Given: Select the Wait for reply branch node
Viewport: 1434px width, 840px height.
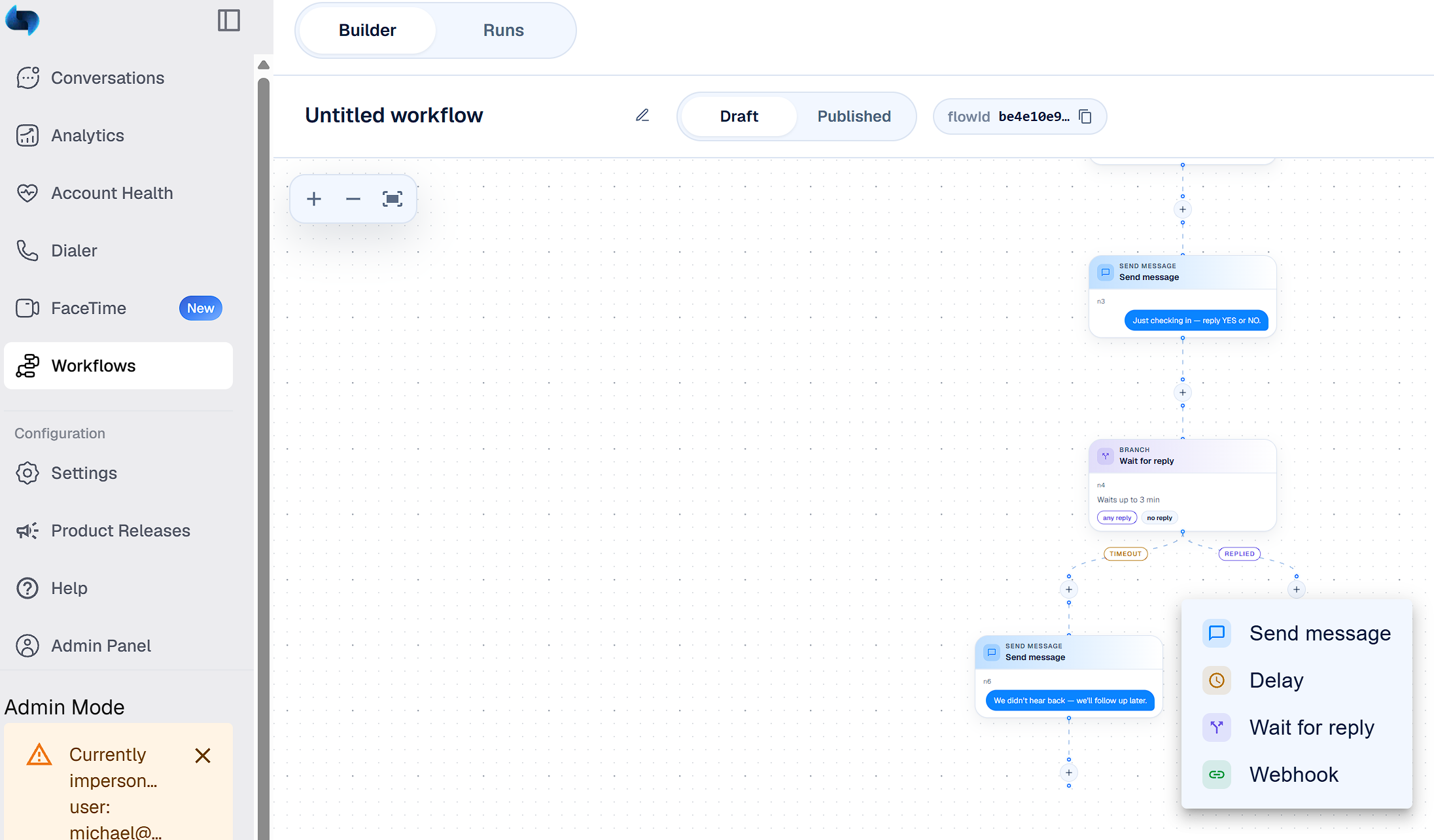Looking at the screenshot, I should pyautogui.click(x=1183, y=485).
